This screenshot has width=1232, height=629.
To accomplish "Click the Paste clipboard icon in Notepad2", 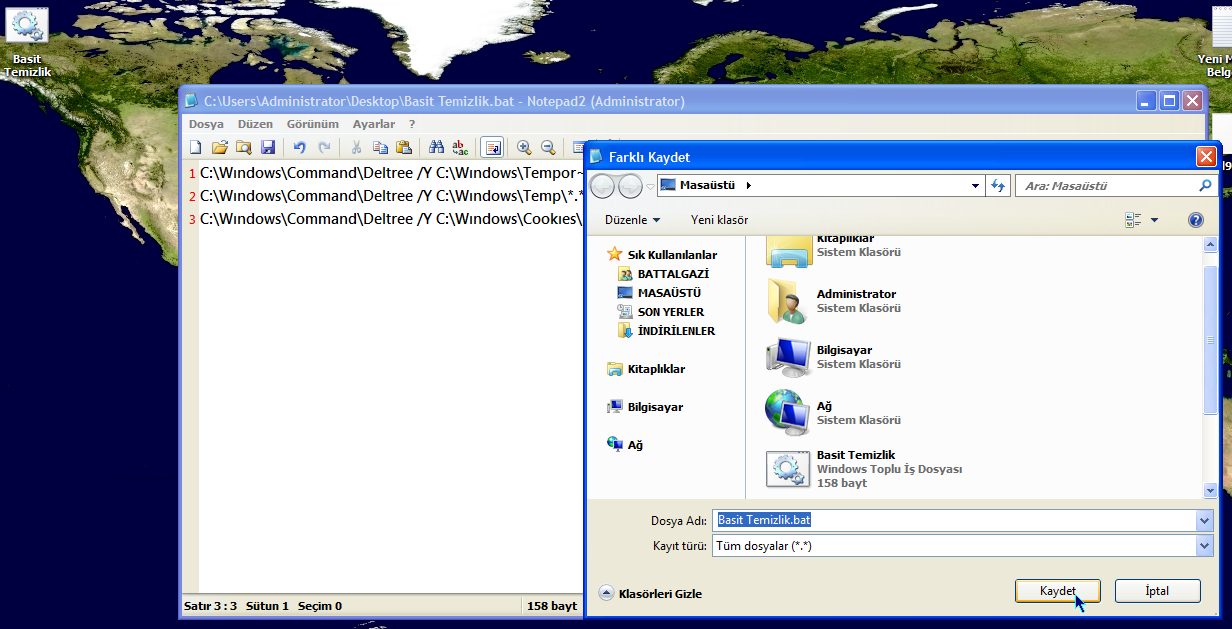I will click(x=403, y=148).
